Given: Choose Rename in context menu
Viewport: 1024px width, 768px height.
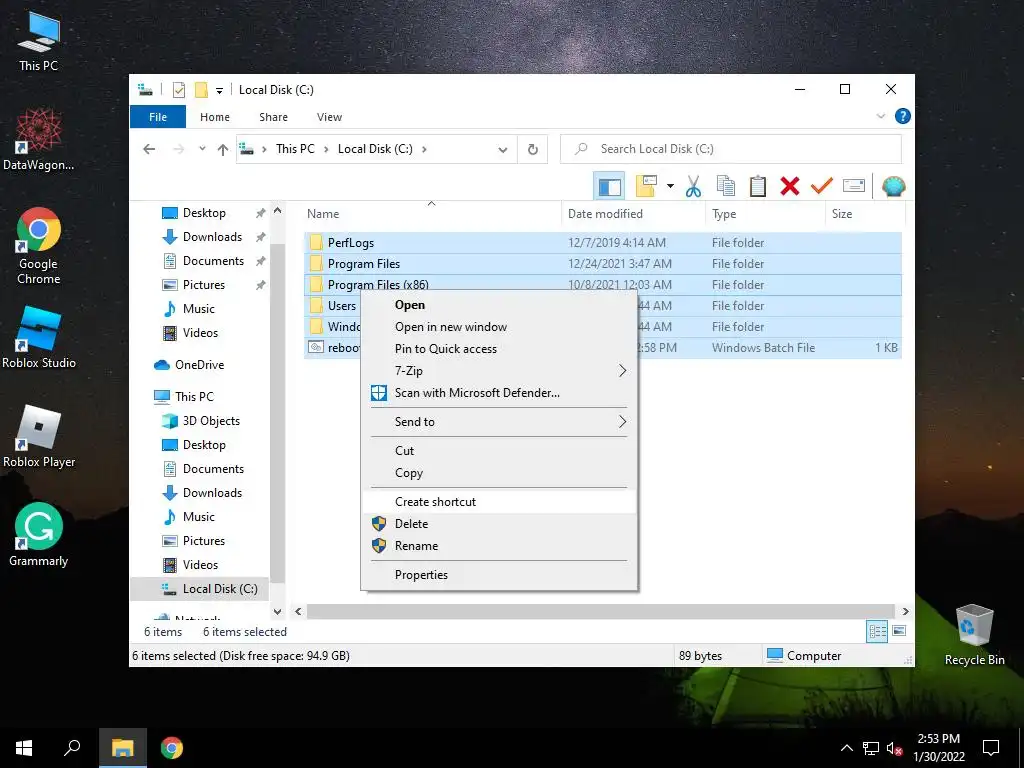Looking at the screenshot, I should (499, 546).
